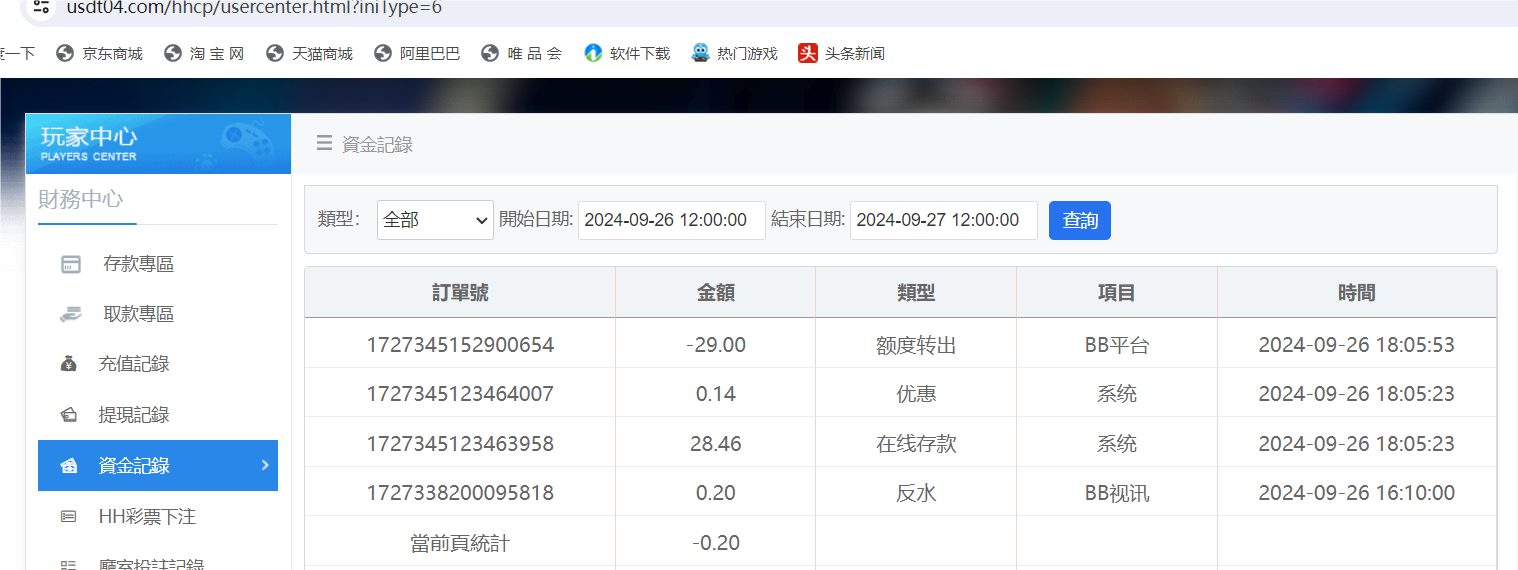Click the 存款專區 card icon
The height and width of the screenshot is (570, 1518).
tap(70, 265)
